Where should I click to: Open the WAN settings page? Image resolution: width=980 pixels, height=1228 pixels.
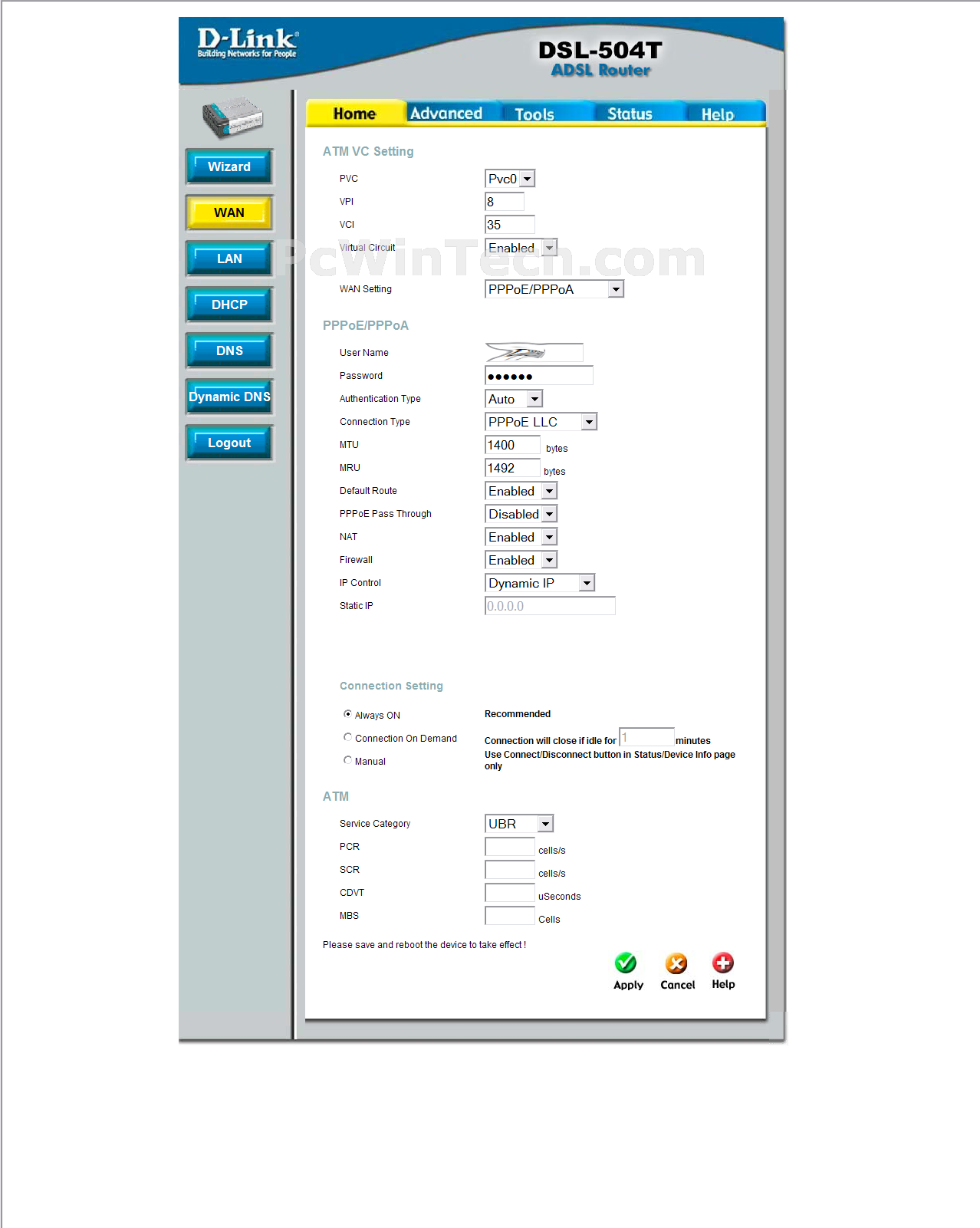[x=229, y=212]
